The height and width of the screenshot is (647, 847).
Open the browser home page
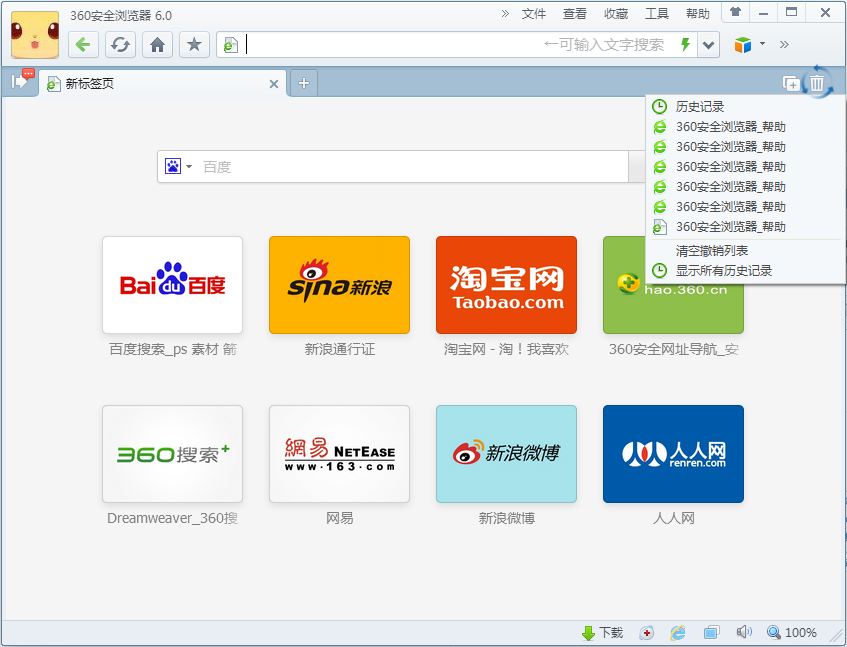(x=157, y=45)
